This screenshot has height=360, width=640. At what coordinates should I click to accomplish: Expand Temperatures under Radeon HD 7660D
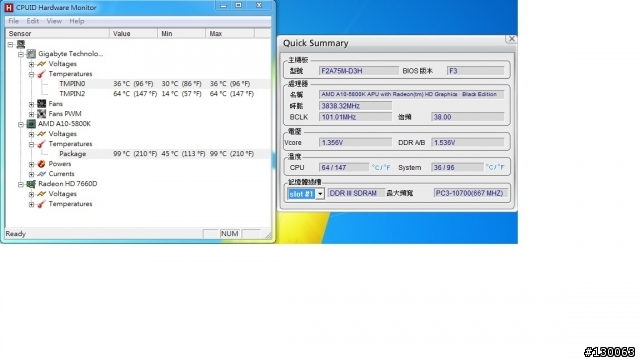pos(31,204)
